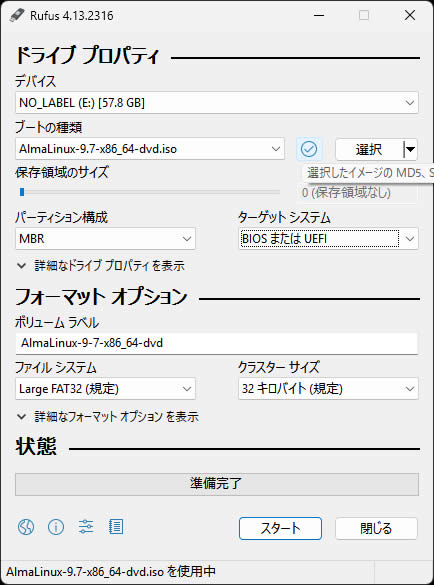Screen dimensions: 434x585
Task: Open the ターゲット システム BIOS または UEFI dropdown
Action: 328,238
